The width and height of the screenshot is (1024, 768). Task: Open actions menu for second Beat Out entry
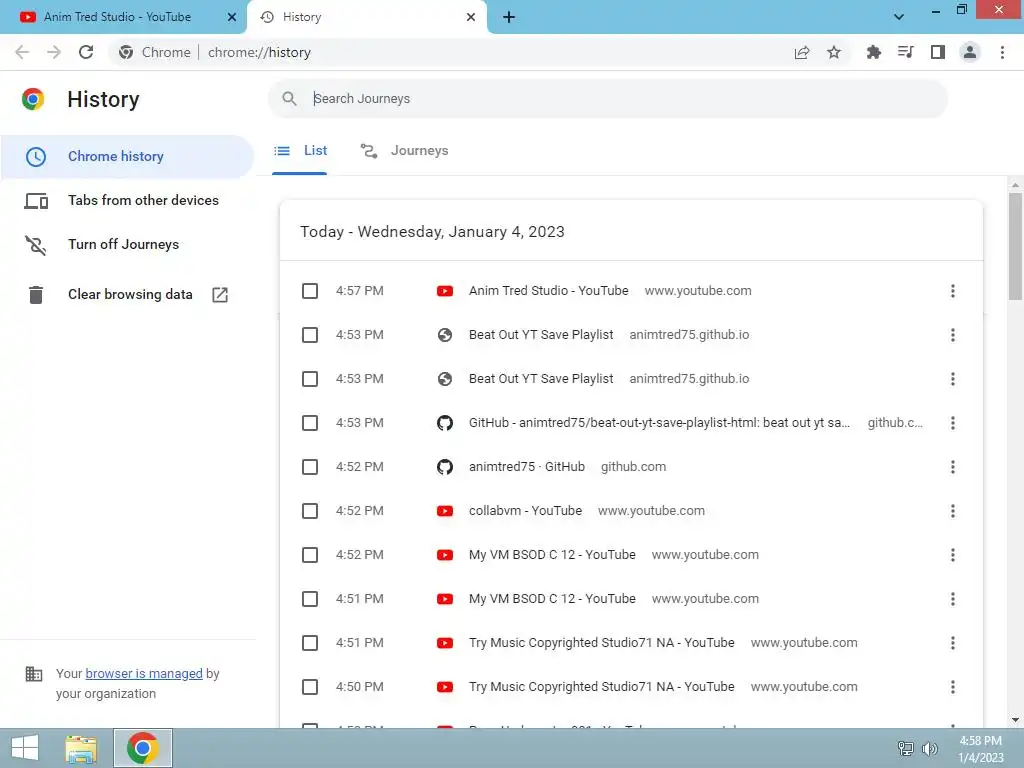click(x=953, y=379)
